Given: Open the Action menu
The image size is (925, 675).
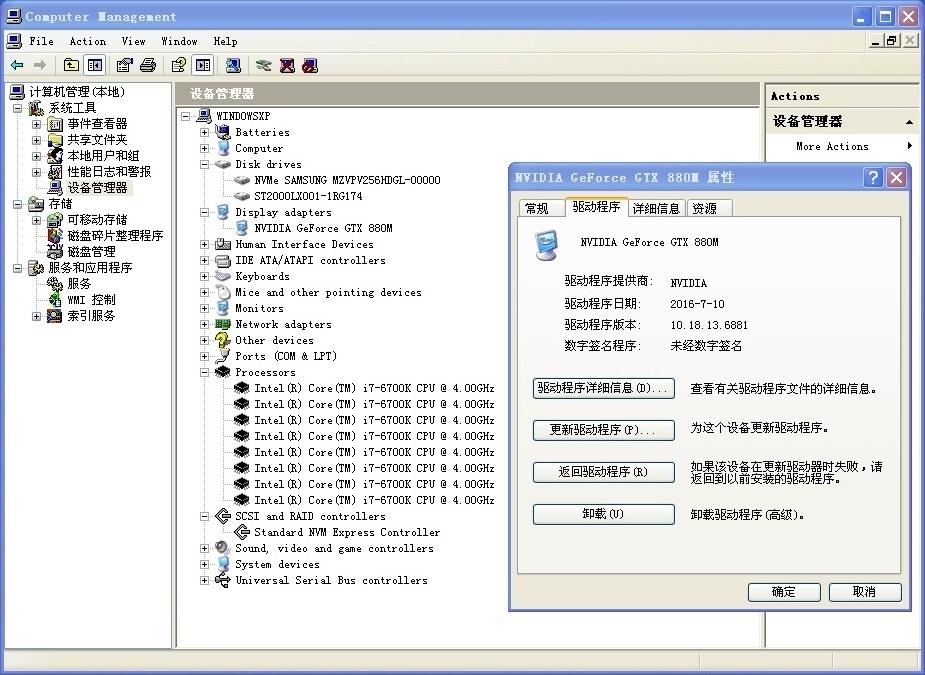Looking at the screenshot, I should 88,41.
